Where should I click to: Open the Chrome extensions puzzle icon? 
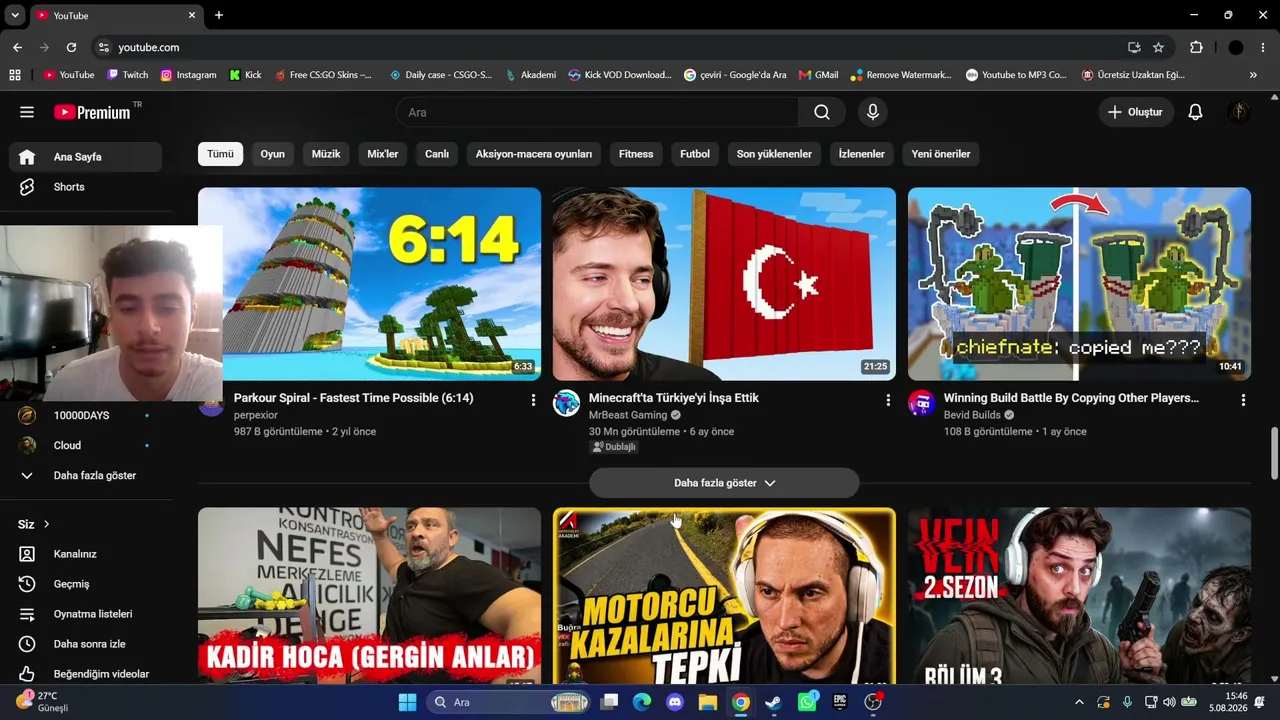(1196, 47)
